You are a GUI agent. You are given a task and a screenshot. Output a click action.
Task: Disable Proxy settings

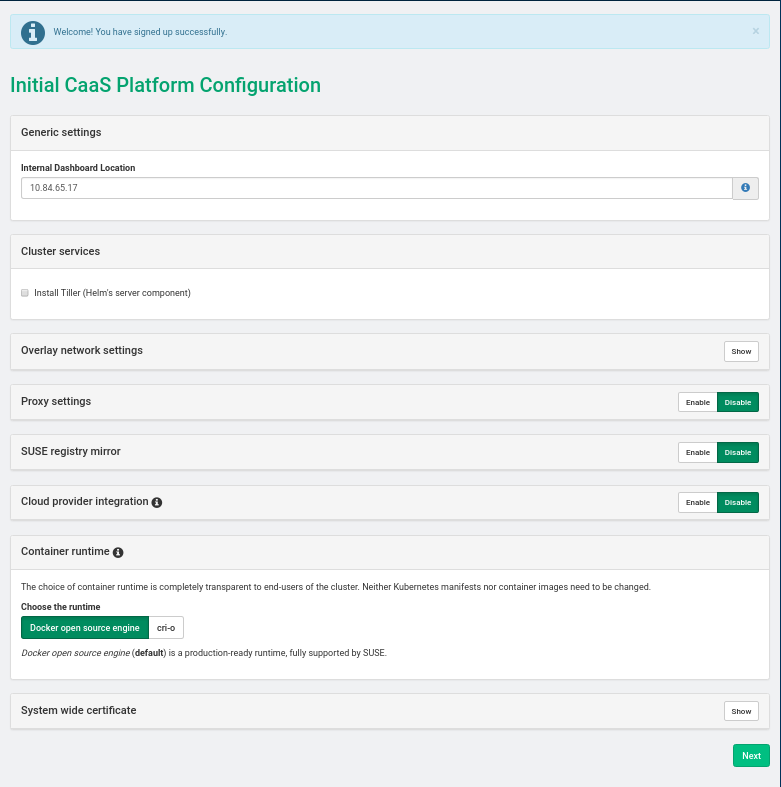[x=738, y=402]
